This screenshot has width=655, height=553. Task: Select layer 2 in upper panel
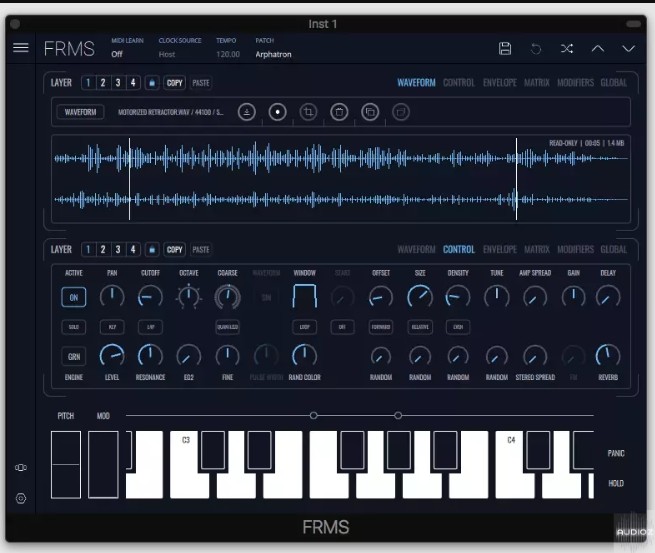pos(103,83)
